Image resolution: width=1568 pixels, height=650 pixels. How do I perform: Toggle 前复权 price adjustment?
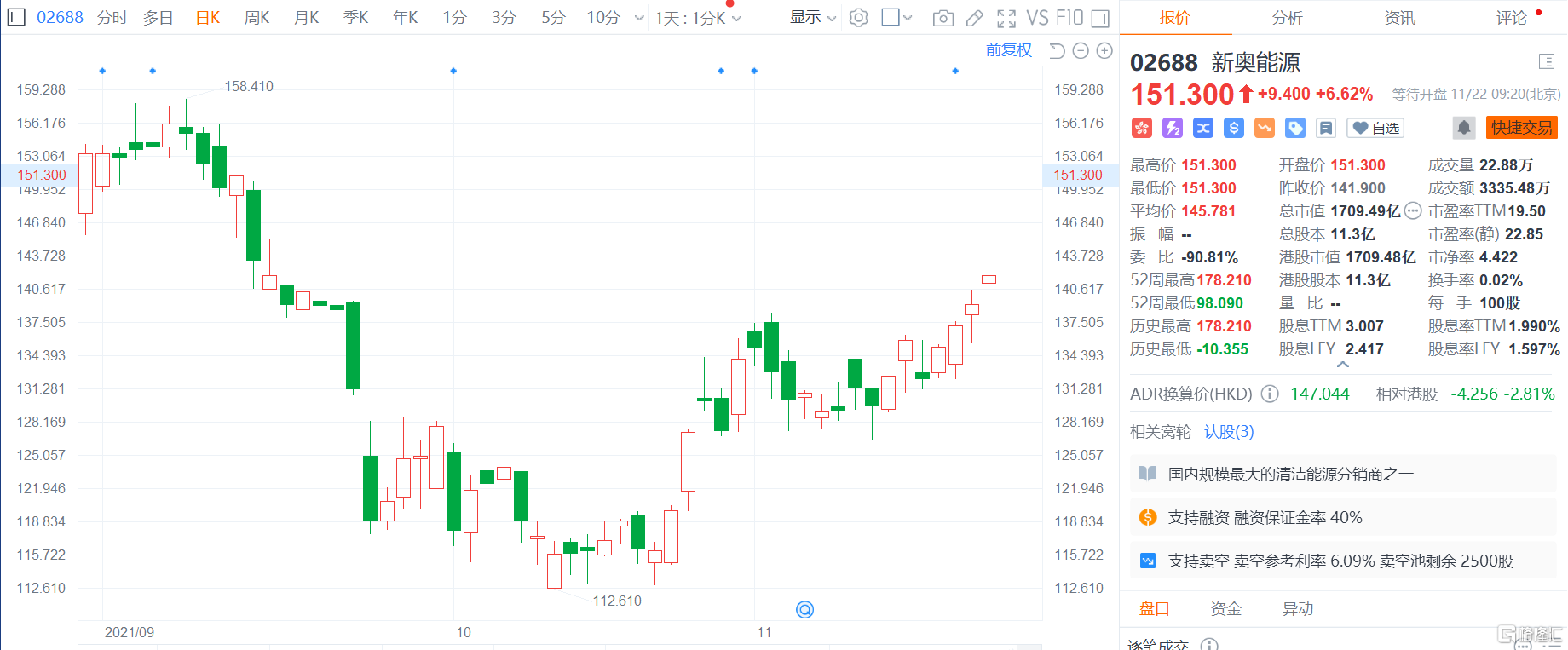pyautogui.click(x=1009, y=50)
